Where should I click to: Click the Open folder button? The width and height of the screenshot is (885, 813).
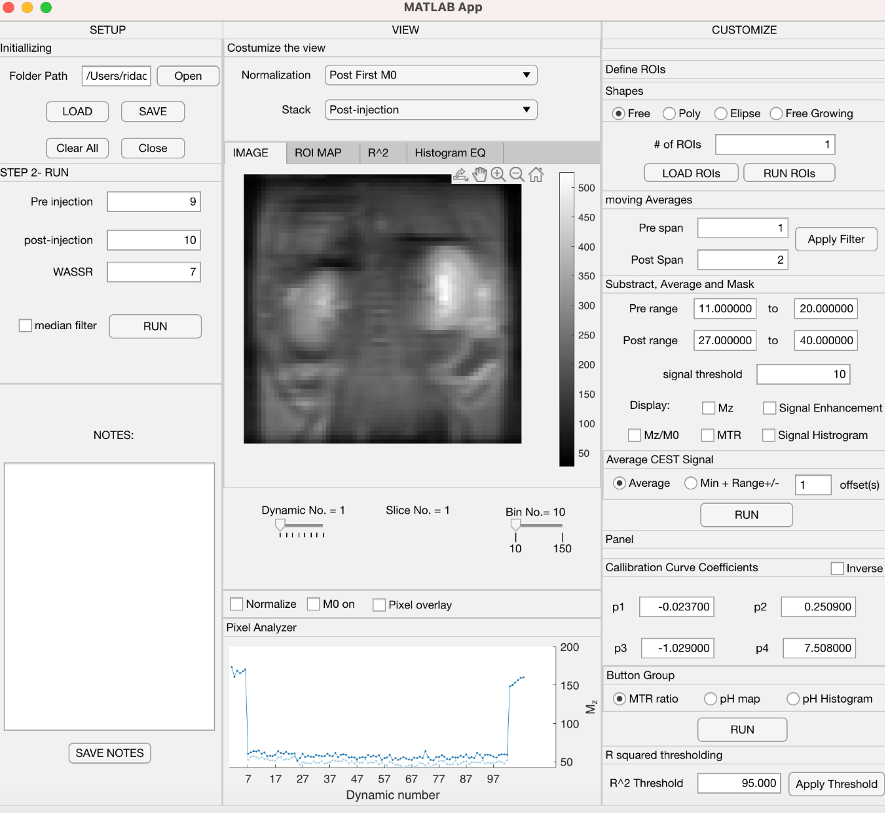(188, 76)
